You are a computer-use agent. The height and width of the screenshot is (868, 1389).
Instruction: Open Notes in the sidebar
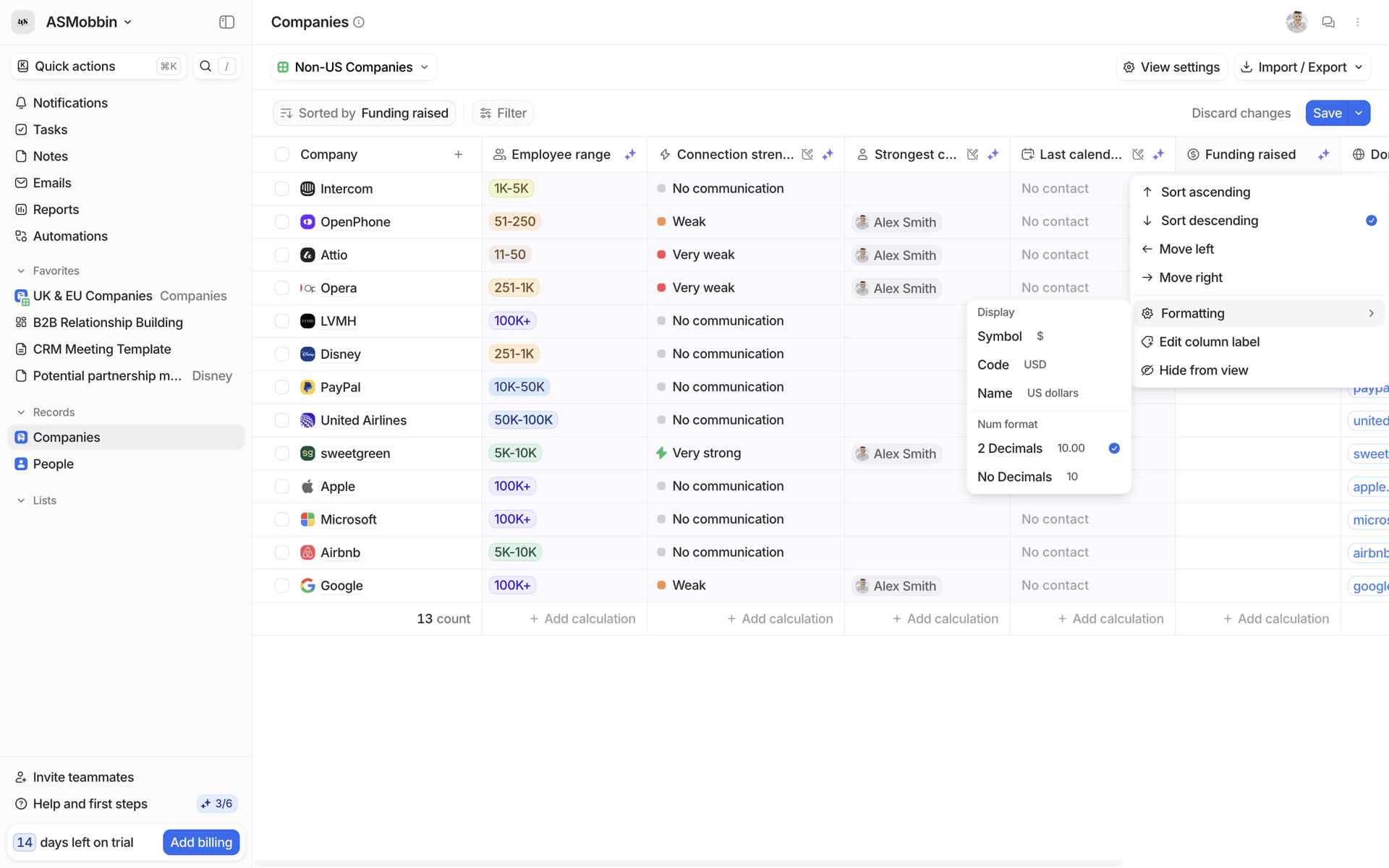click(126, 156)
